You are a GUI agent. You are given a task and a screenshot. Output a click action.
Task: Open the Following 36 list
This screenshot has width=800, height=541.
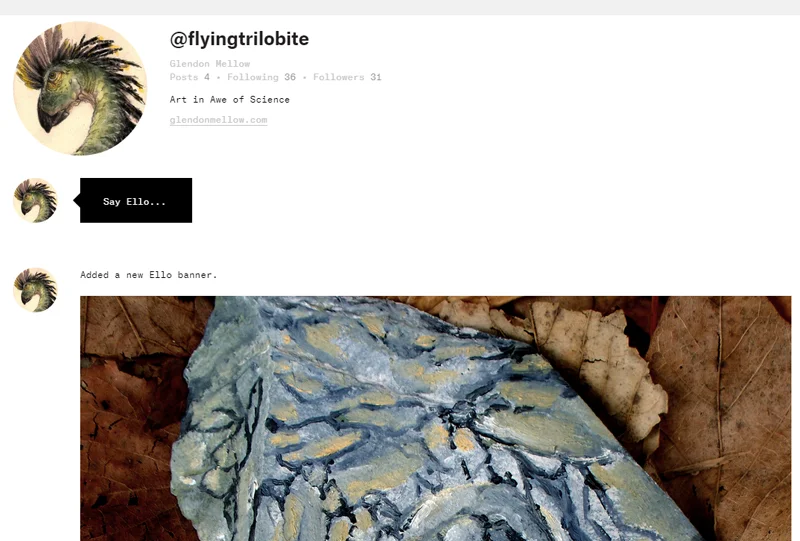click(x=261, y=77)
